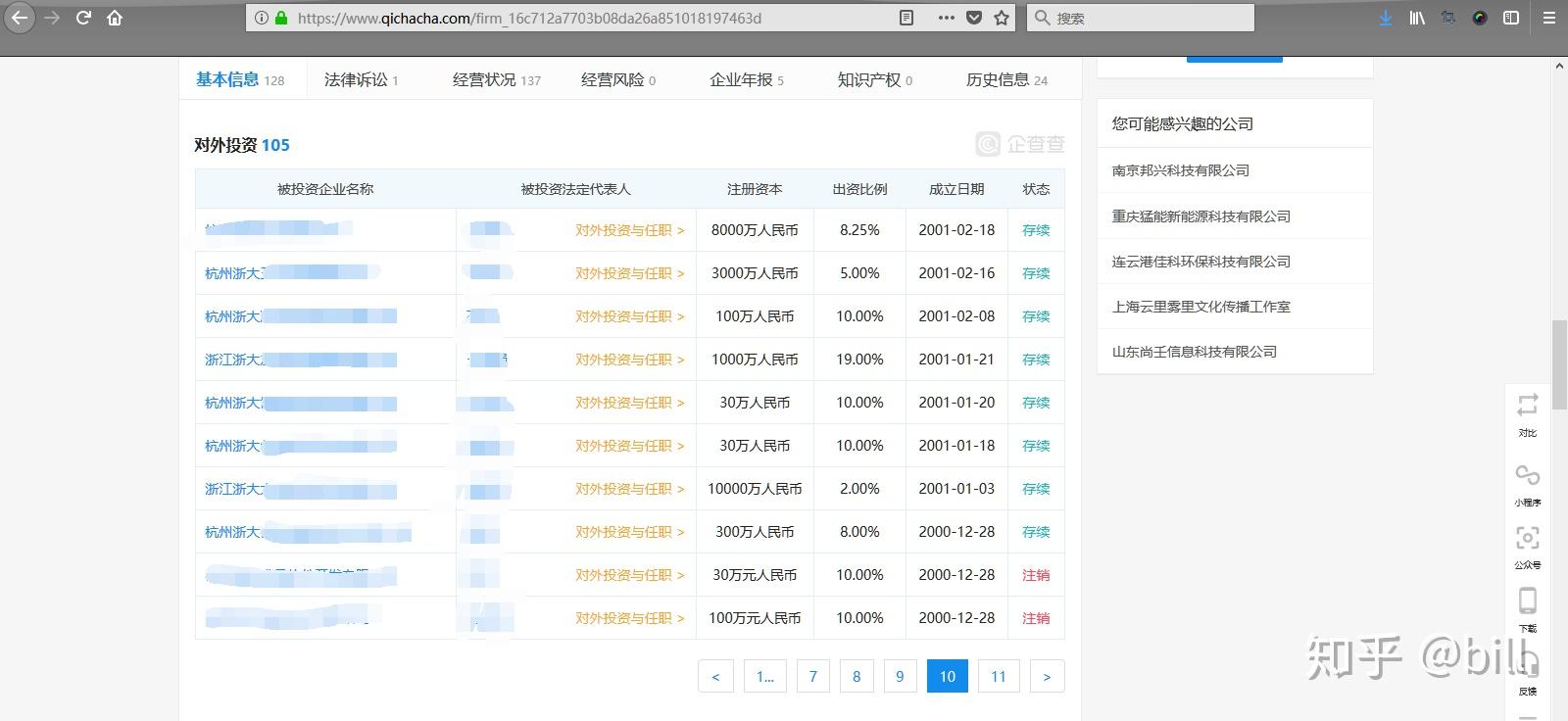Viewport: 1568px width, 721px height.
Task: Open 对外投资与任职 link in 2001-01-21 row
Action: [x=629, y=360]
